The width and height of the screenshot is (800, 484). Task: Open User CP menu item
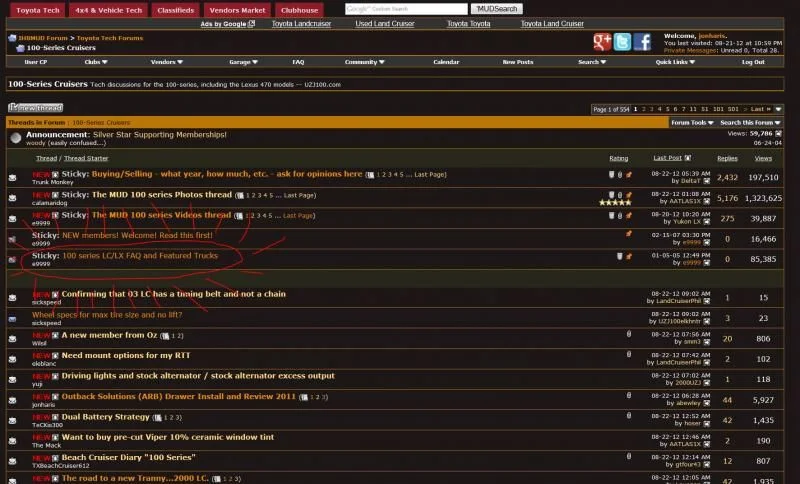[x=36, y=62]
